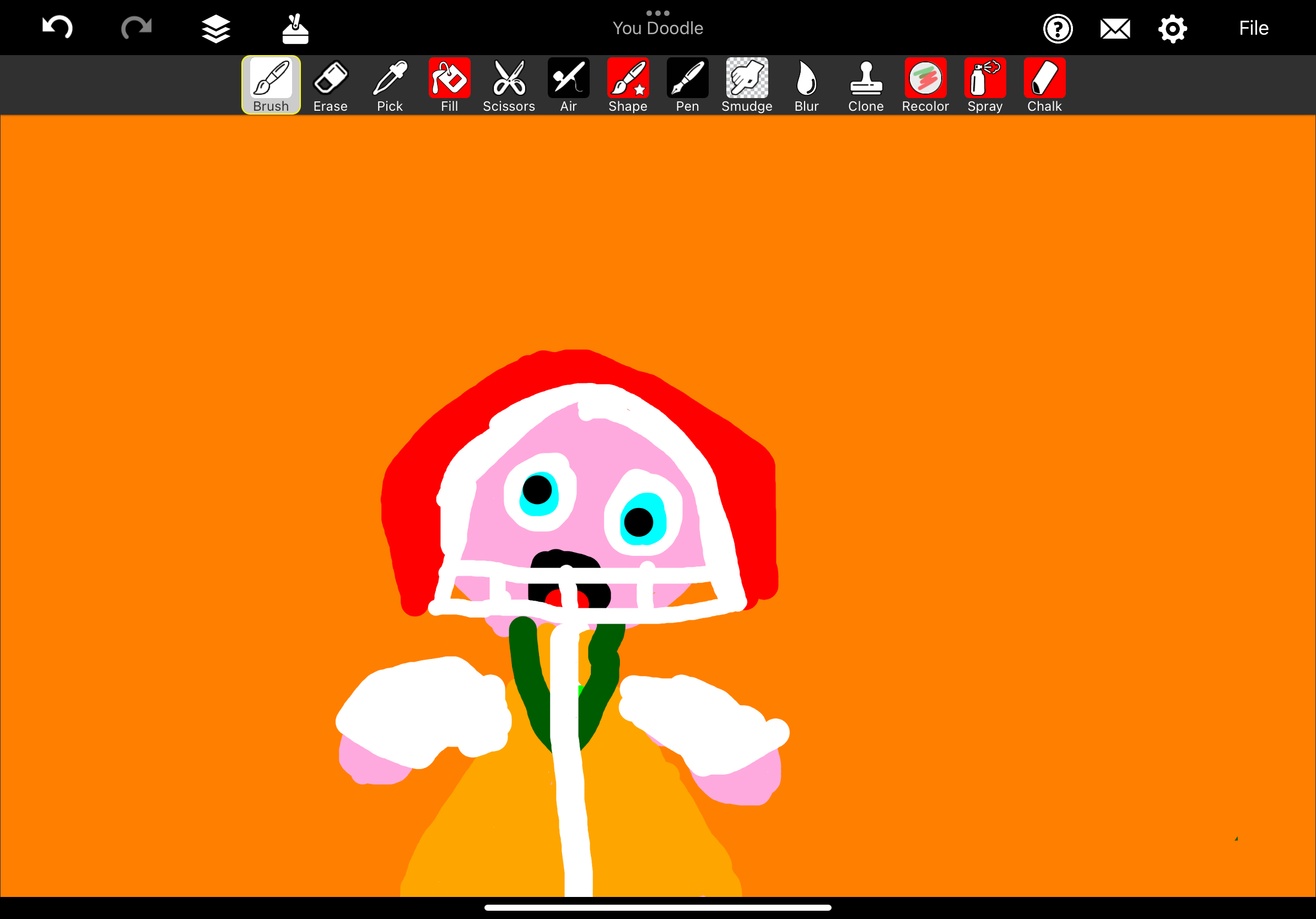Viewport: 1316px width, 919px height.
Task: Switch to the Air brush tool
Action: coord(569,85)
